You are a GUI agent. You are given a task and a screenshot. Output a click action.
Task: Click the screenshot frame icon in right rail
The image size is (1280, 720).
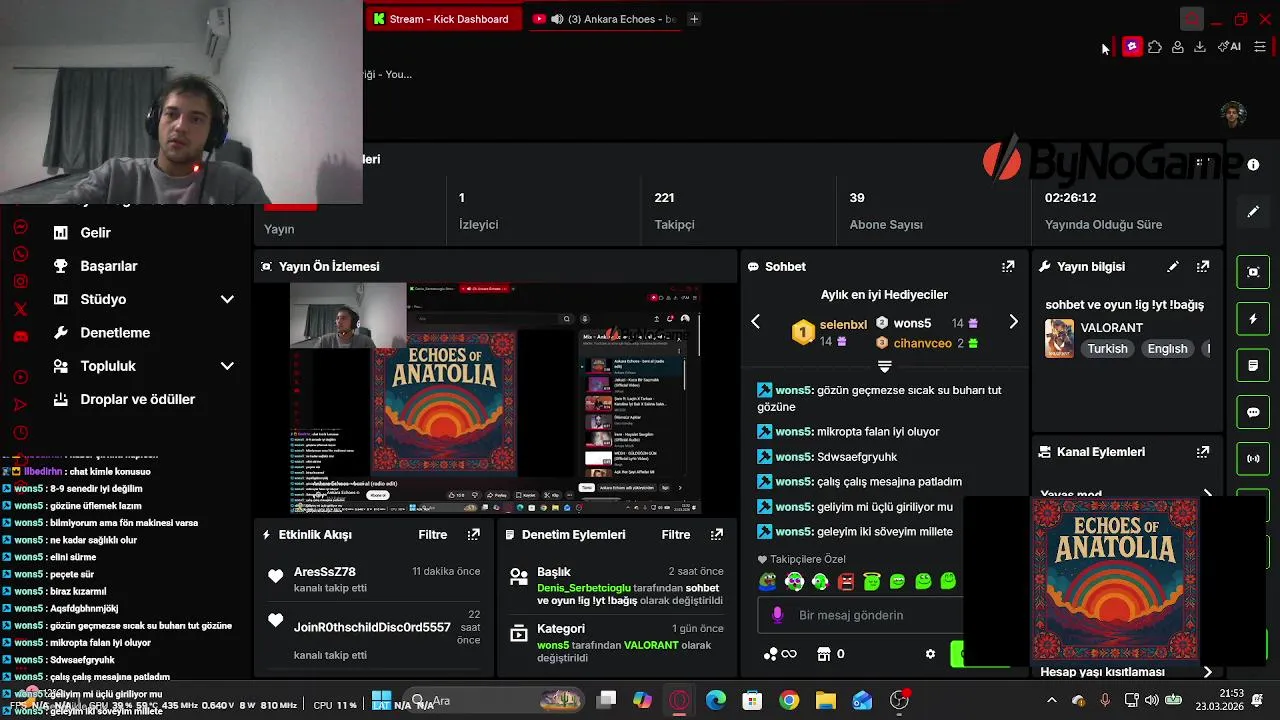tap(1253, 272)
